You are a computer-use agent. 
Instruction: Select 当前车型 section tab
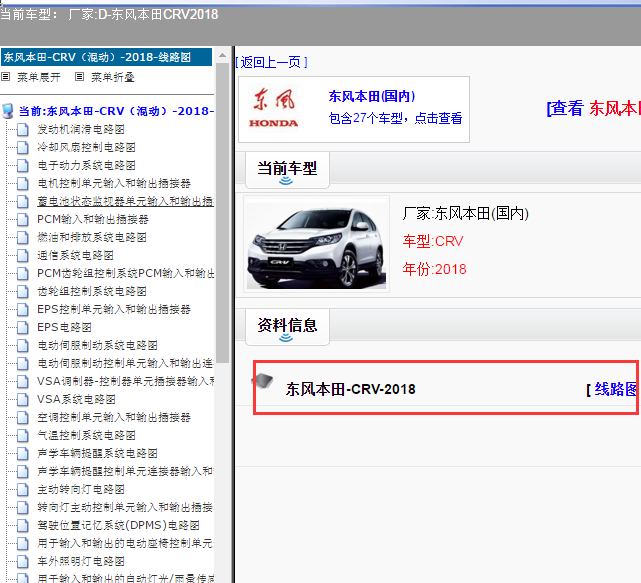tap(287, 170)
